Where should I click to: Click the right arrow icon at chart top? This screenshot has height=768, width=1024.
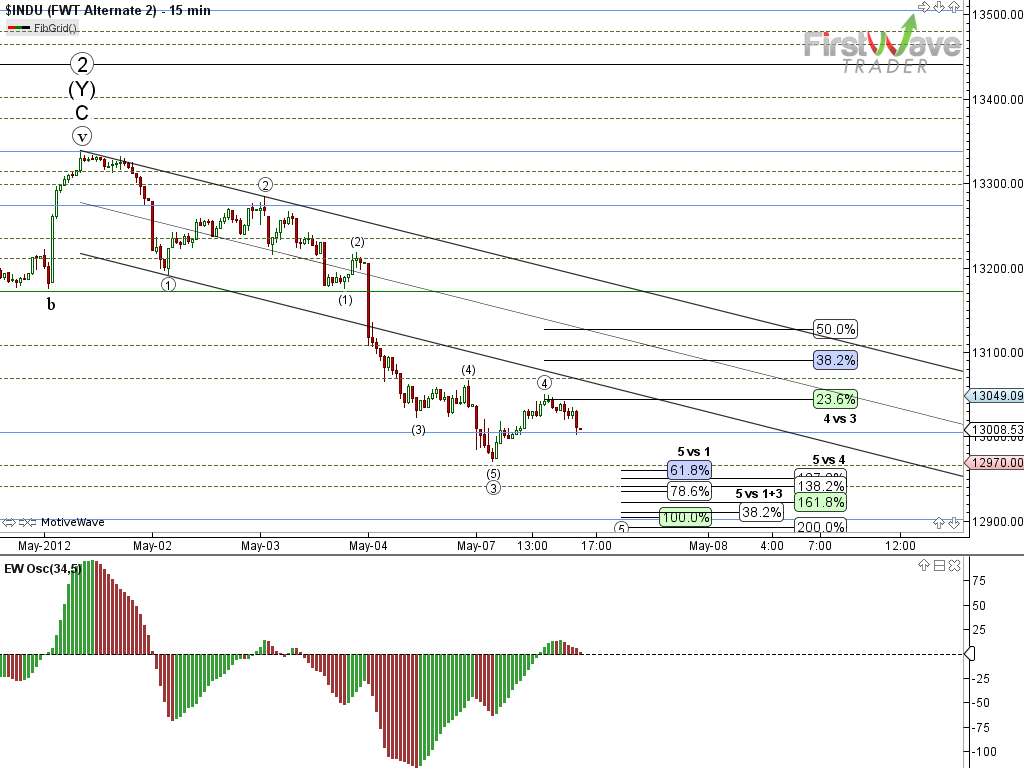(924, 7)
